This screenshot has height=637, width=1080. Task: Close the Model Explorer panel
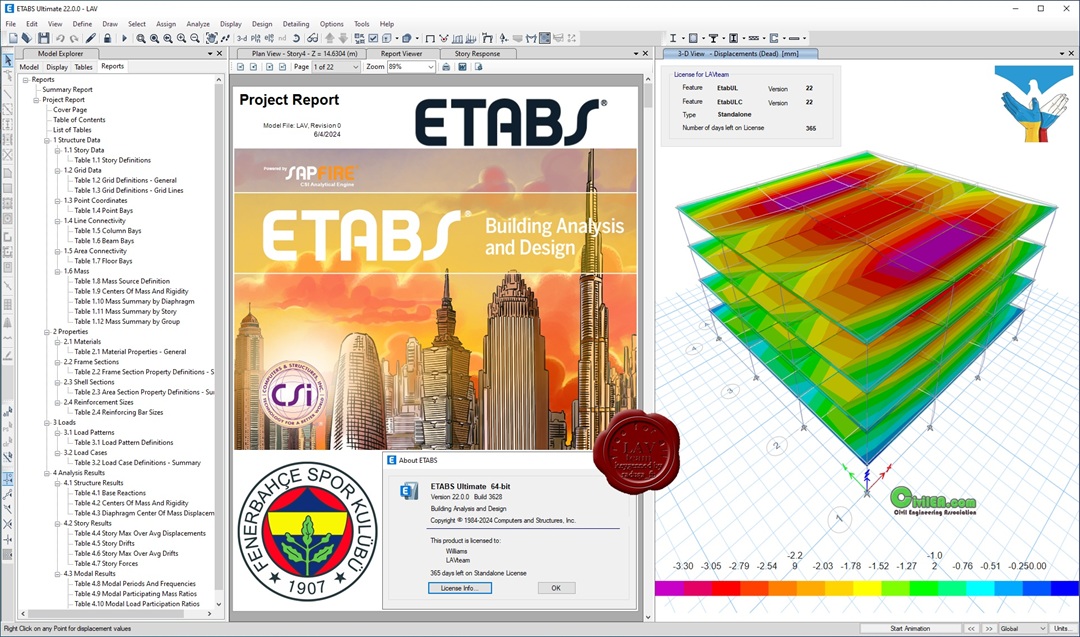pyautogui.click(x=220, y=53)
